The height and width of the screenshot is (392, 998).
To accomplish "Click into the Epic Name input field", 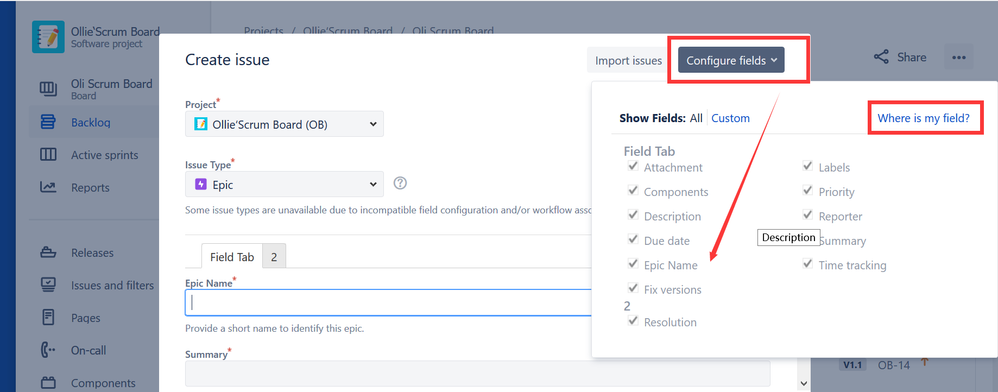I will (388, 303).
